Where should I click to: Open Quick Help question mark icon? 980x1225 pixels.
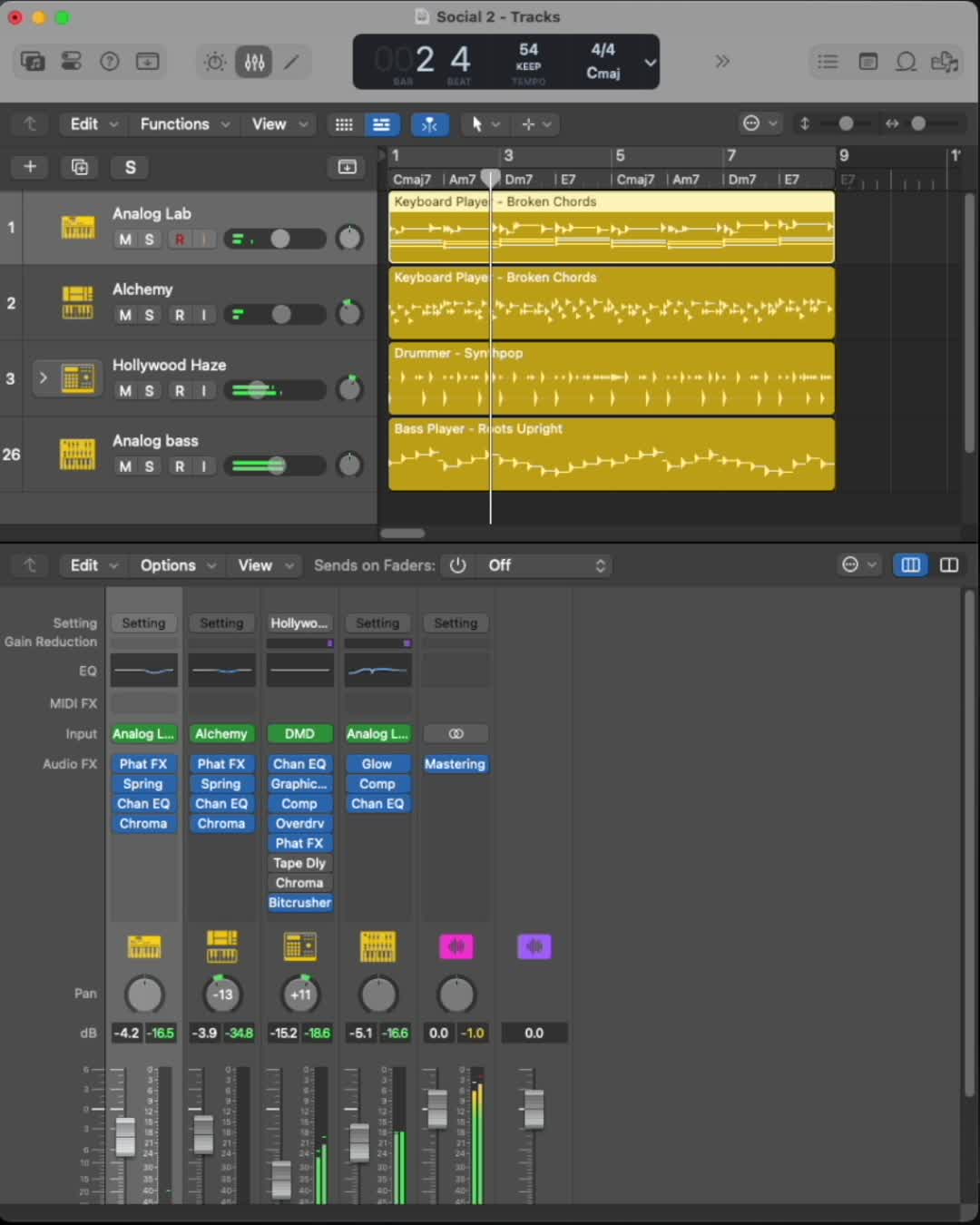pos(110,62)
